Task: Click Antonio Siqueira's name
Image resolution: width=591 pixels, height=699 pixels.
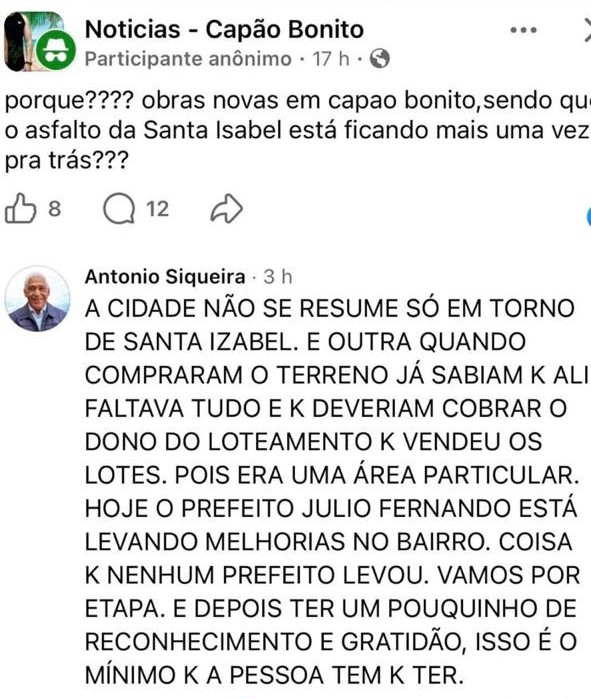Action: 165,276
